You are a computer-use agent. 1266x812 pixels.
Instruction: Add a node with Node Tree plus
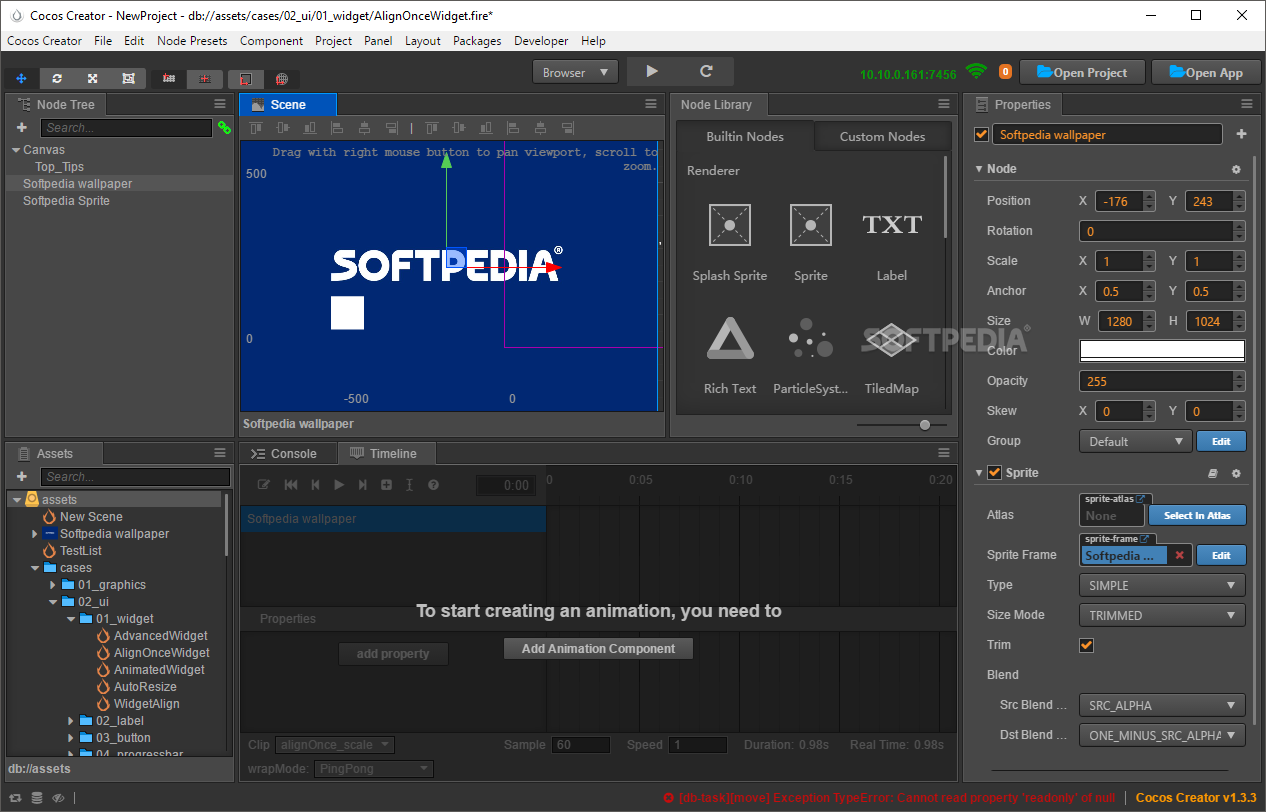click(22, 128)
